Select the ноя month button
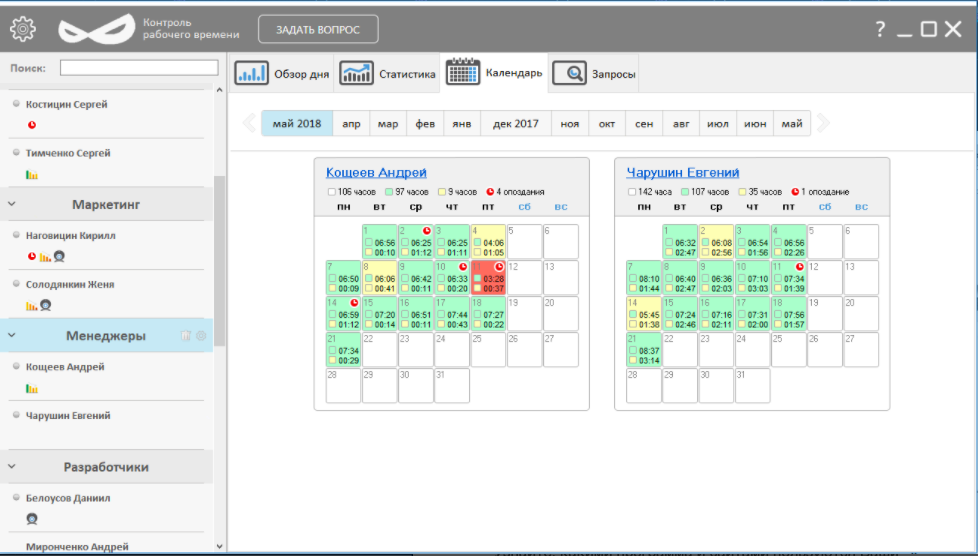The width and height of the screenshot is (978, 556). click(x=569, y=124)
